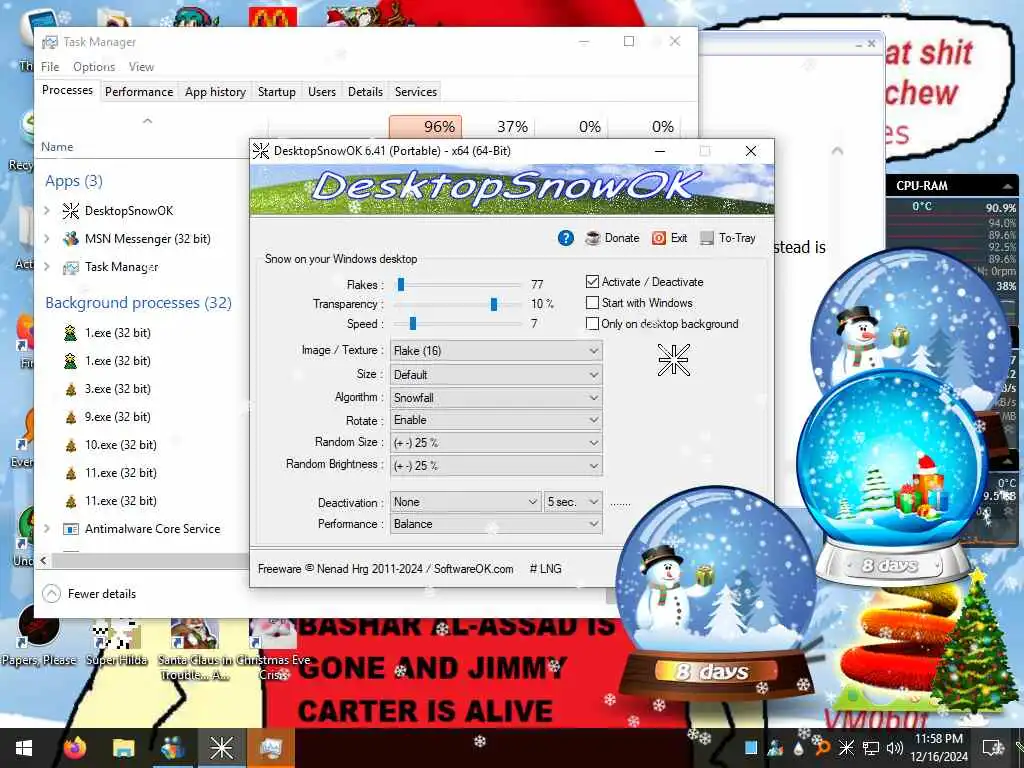Click the red Exit icon in DesktopSnowOK
Screen dimensions: 1024x768
click(658, 238)
